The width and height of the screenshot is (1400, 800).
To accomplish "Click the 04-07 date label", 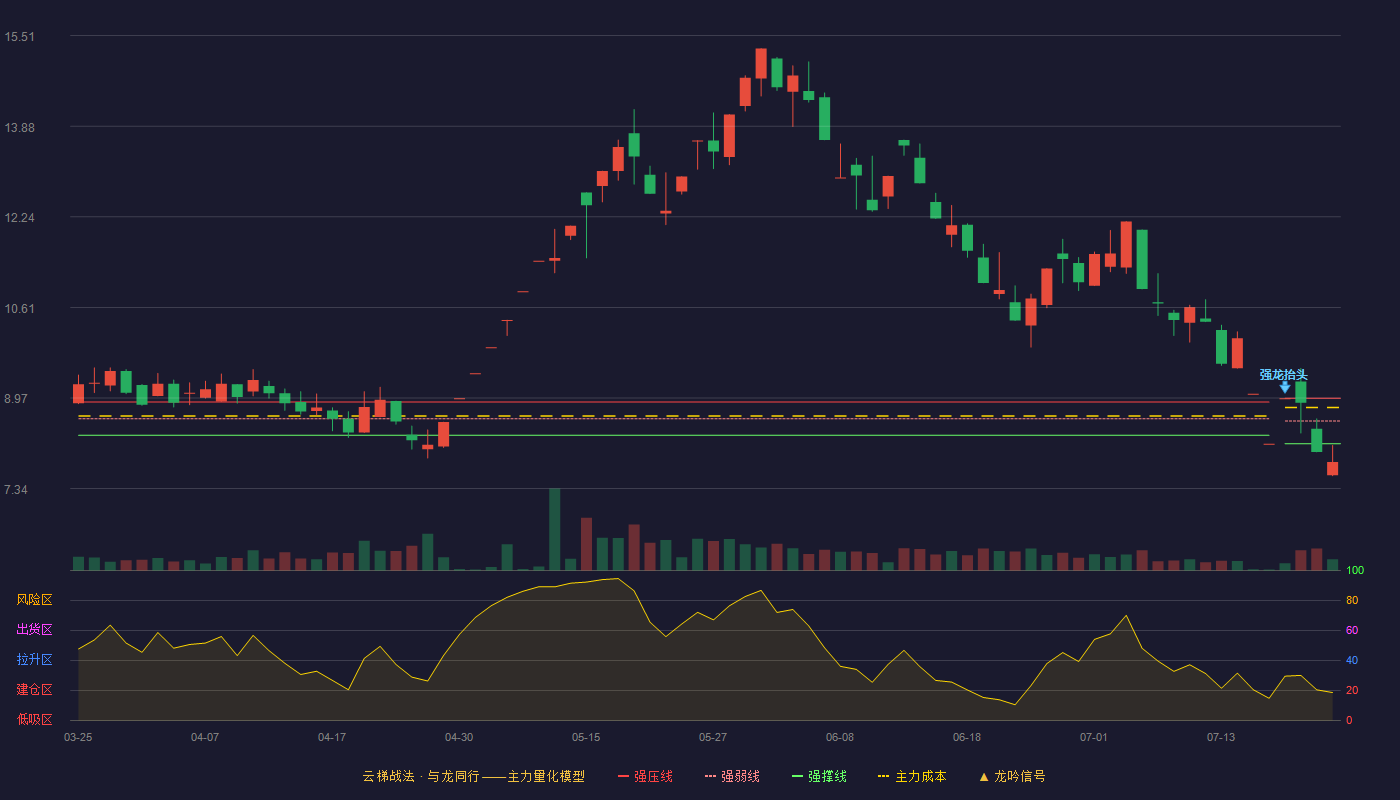I will [205, 737].
